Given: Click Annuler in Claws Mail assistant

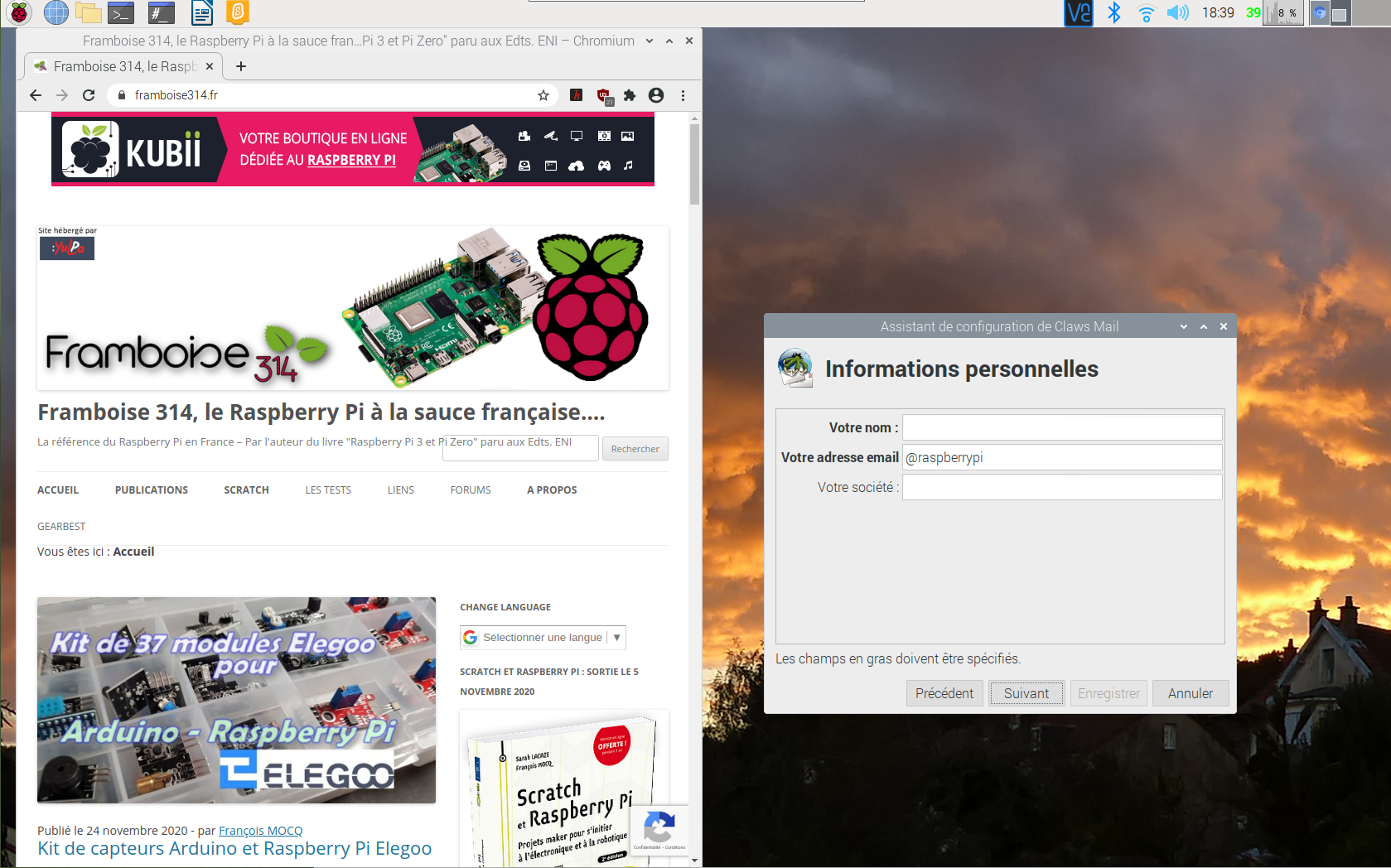Looking at the screenshot, I should (1191, 693).
